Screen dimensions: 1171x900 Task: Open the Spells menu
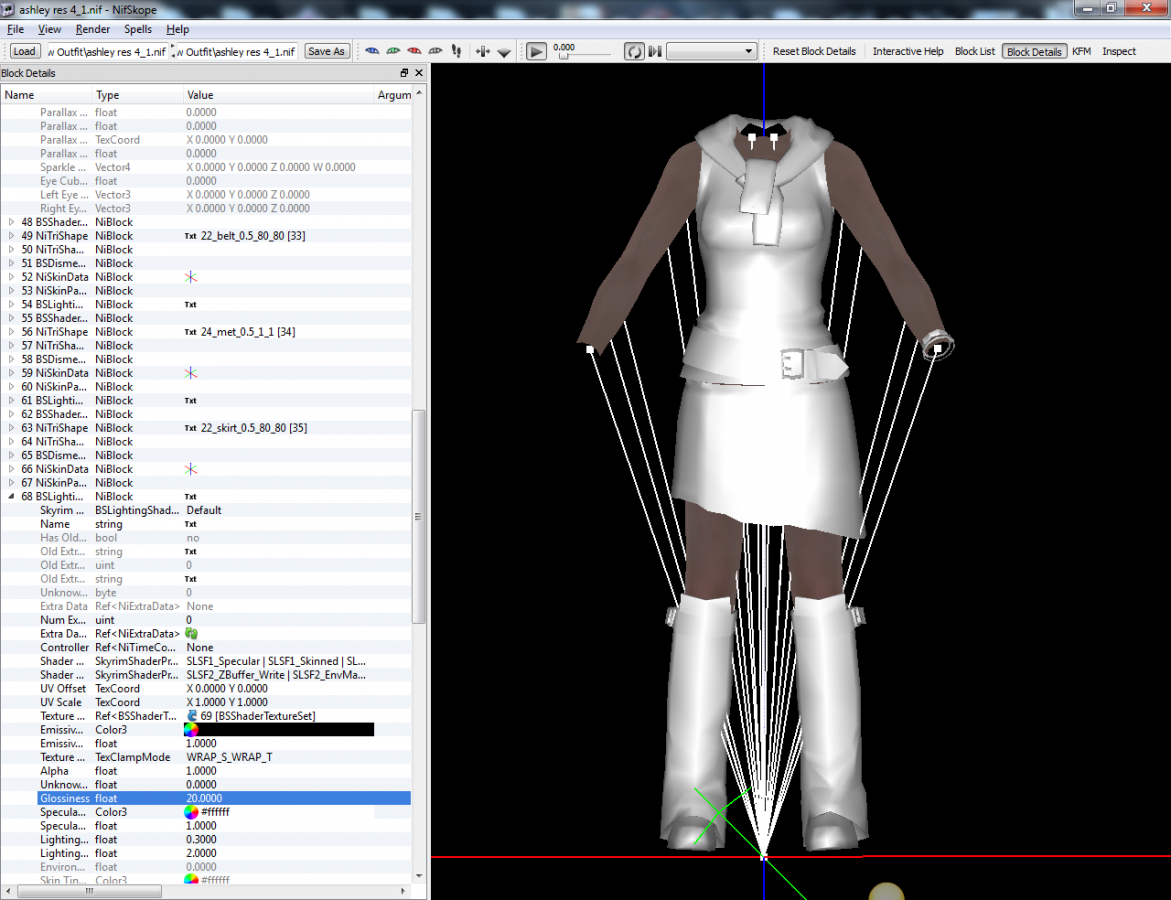(x=138, y=30)
